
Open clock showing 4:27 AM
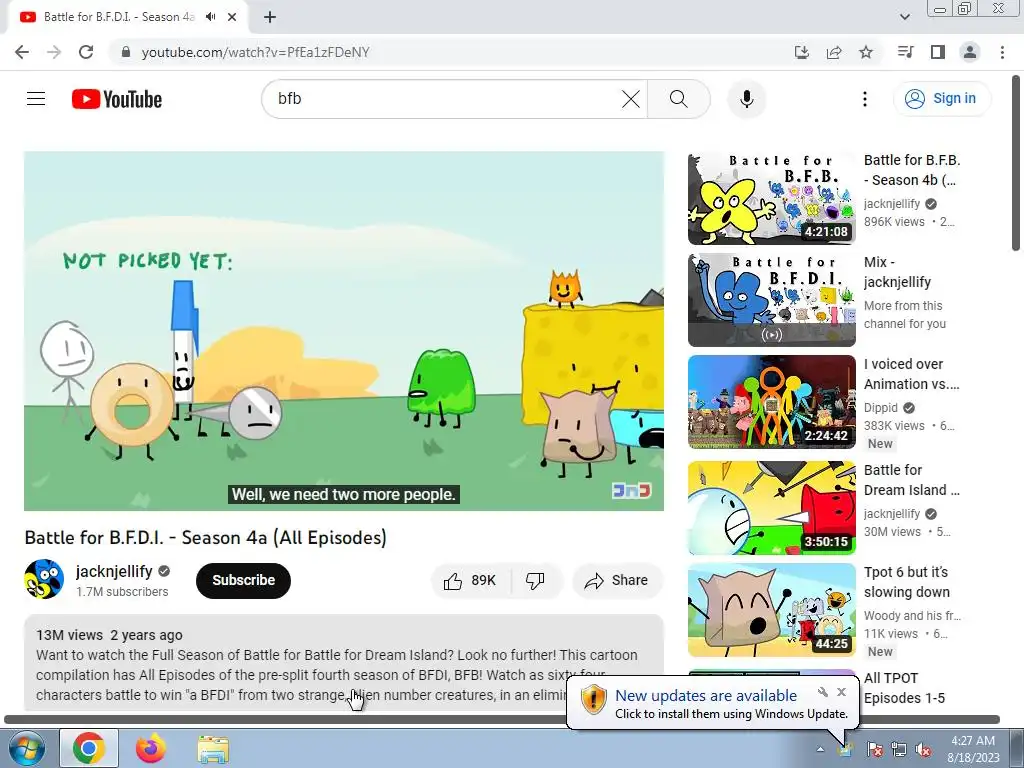(973, 749)
